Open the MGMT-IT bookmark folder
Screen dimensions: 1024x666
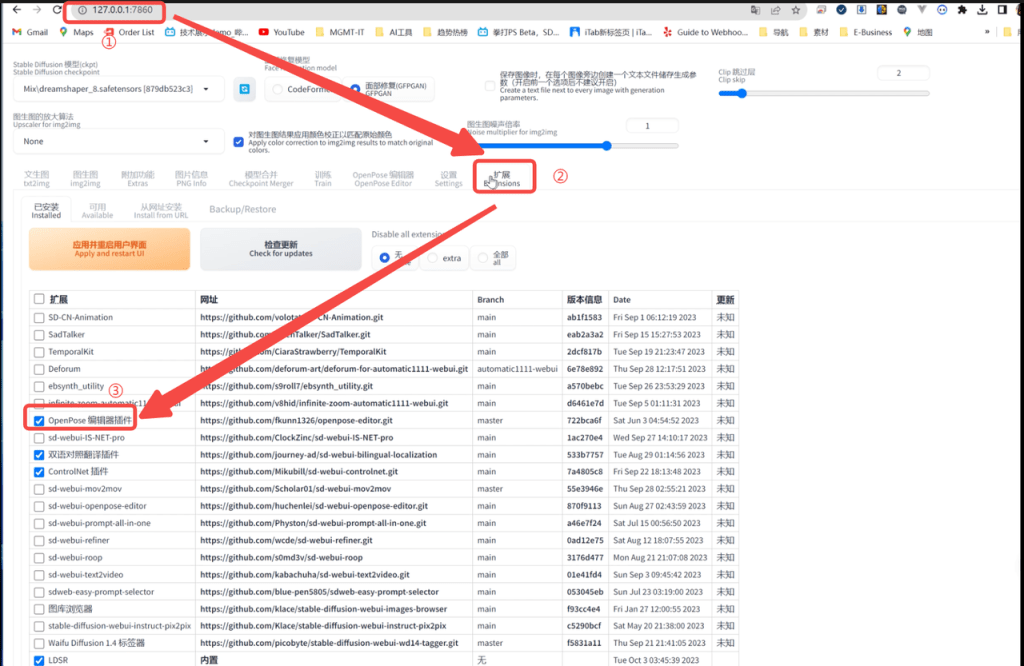click(x=340, y=32)
